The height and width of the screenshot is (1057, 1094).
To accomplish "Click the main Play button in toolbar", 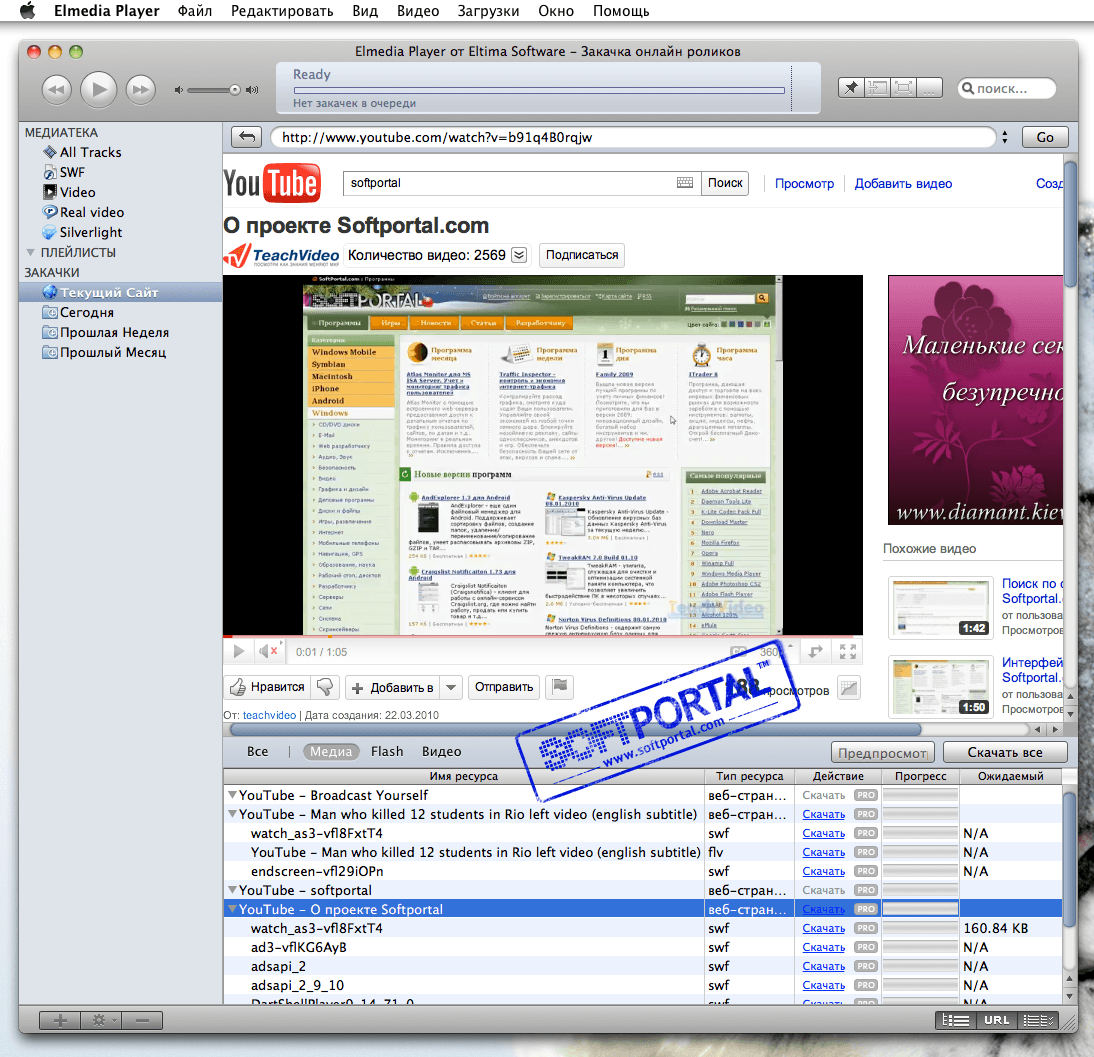I will tap(98, 89).
